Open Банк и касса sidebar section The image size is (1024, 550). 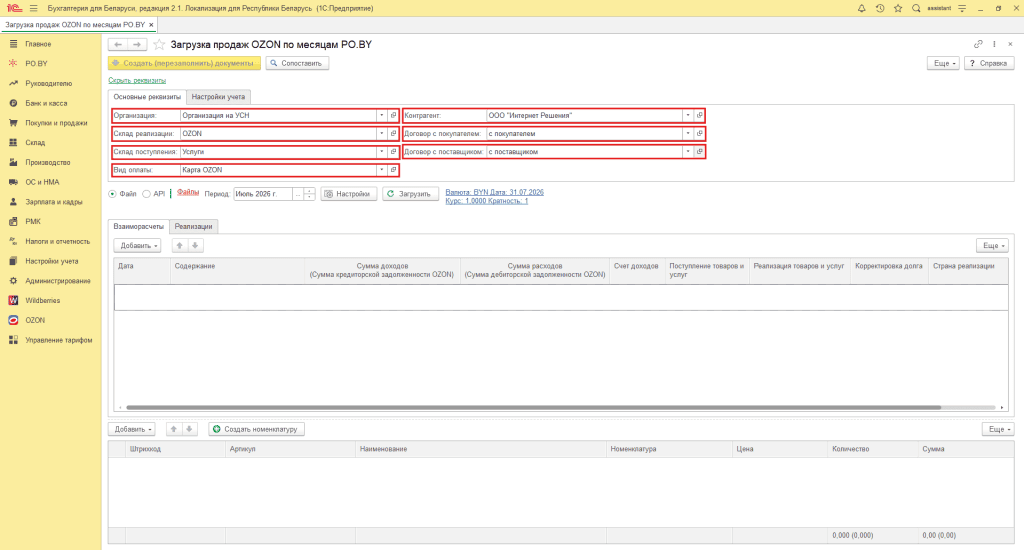click(x=46, y=103)
